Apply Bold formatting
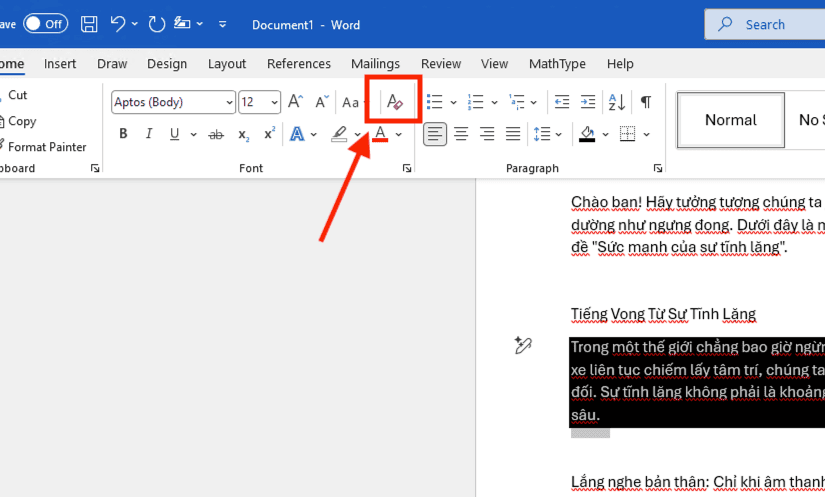825x497 pixels. coord(123,134)
